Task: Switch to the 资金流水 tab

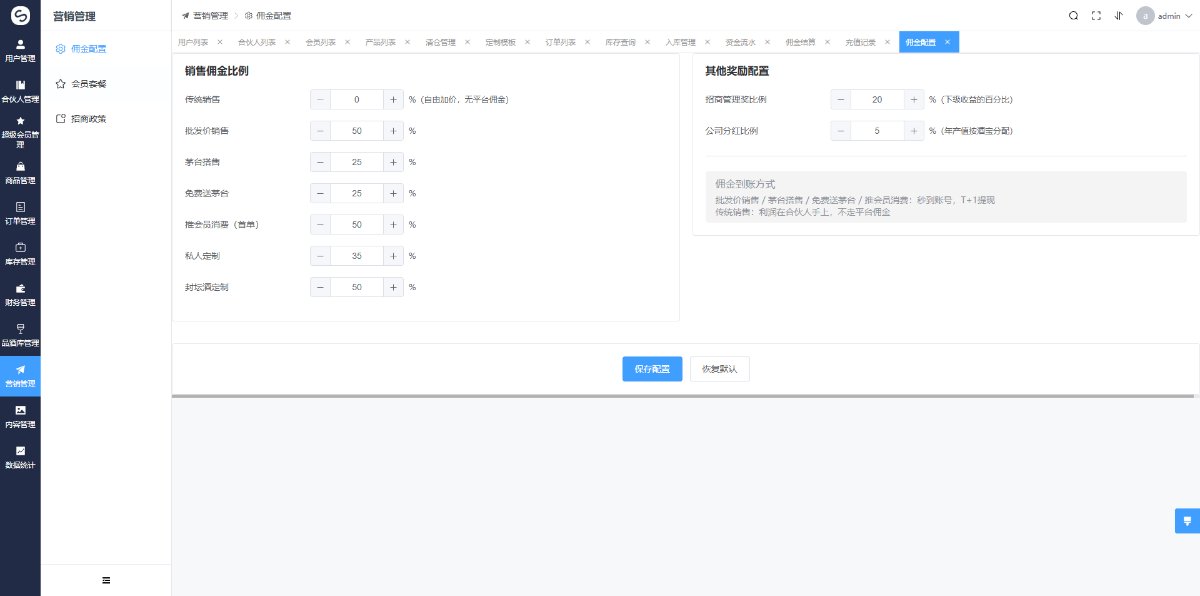Action: coord(740,42)
